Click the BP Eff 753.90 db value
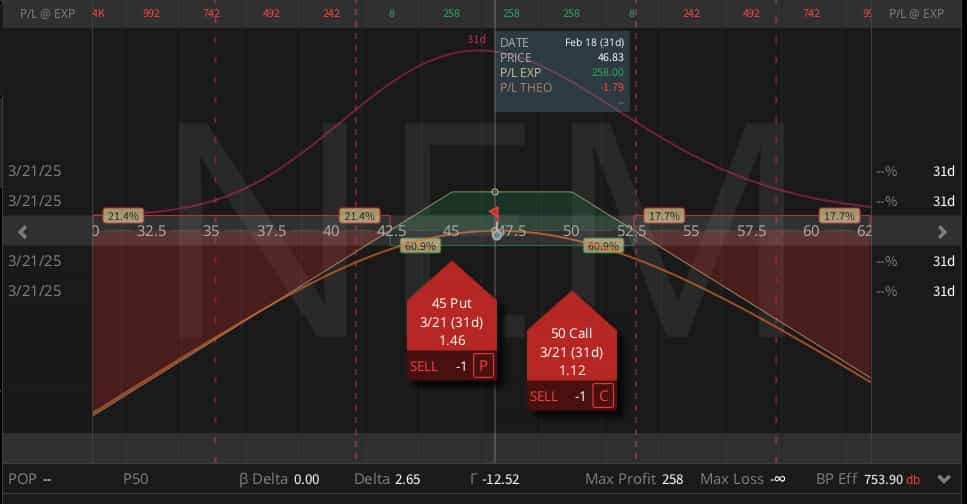The width and height of the screenshot is (967, 504). (x=892, y=479)
